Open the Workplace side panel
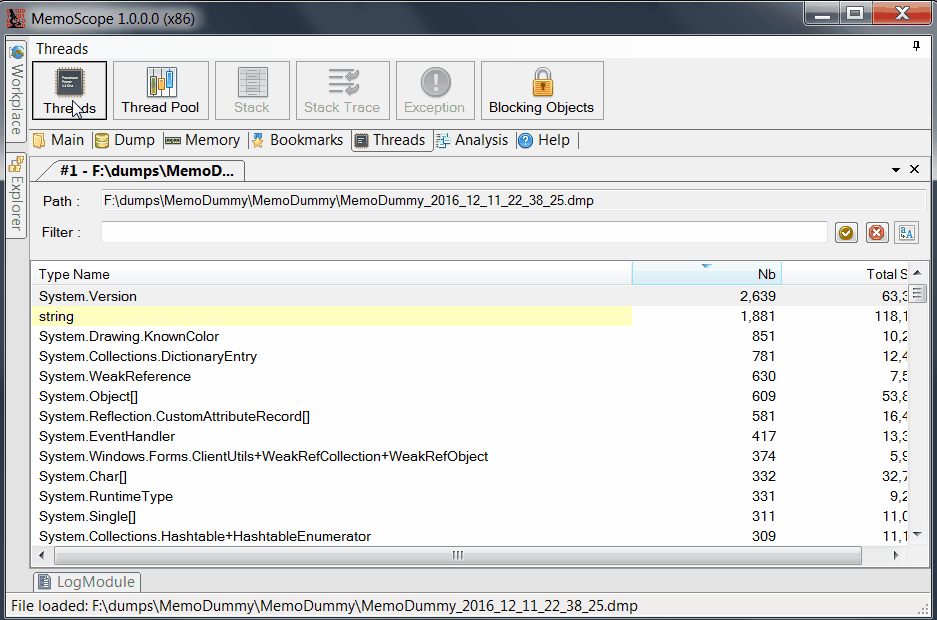This screenshot has height=620, width=937. (16, 91)
